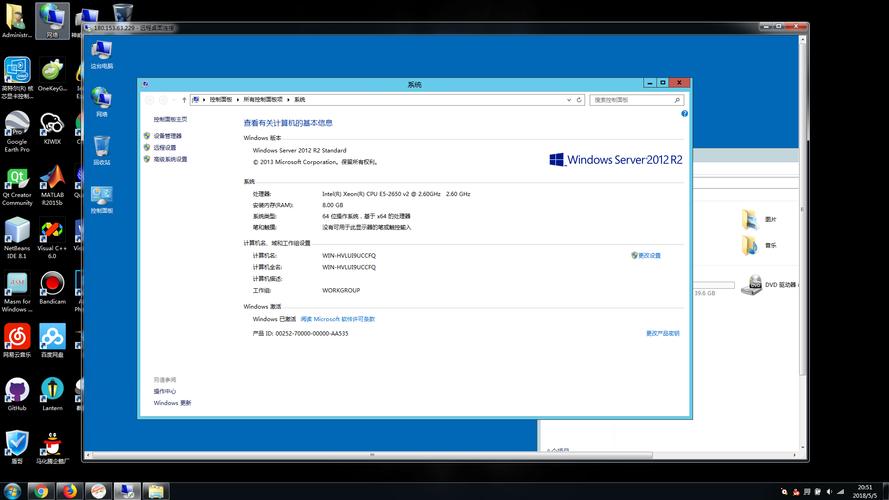
Task: Open 远程设置 remote settings link
Action: click(164, 147)
